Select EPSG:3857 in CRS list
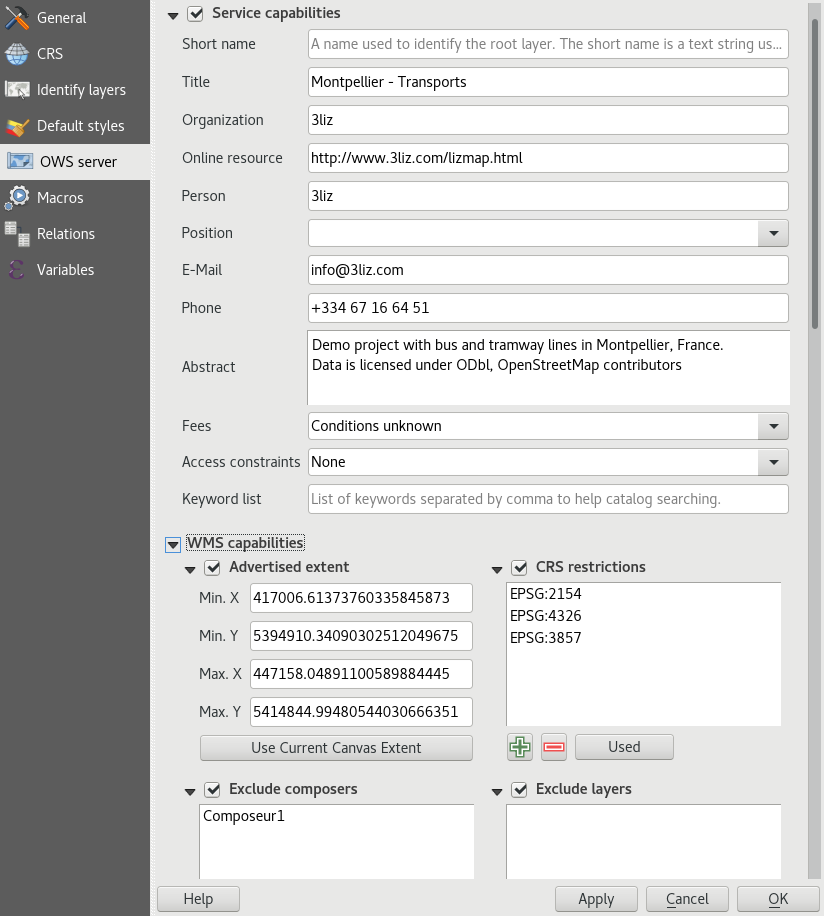Image resolution: width=824 pixels, height=916 pixels. (545, 638)
